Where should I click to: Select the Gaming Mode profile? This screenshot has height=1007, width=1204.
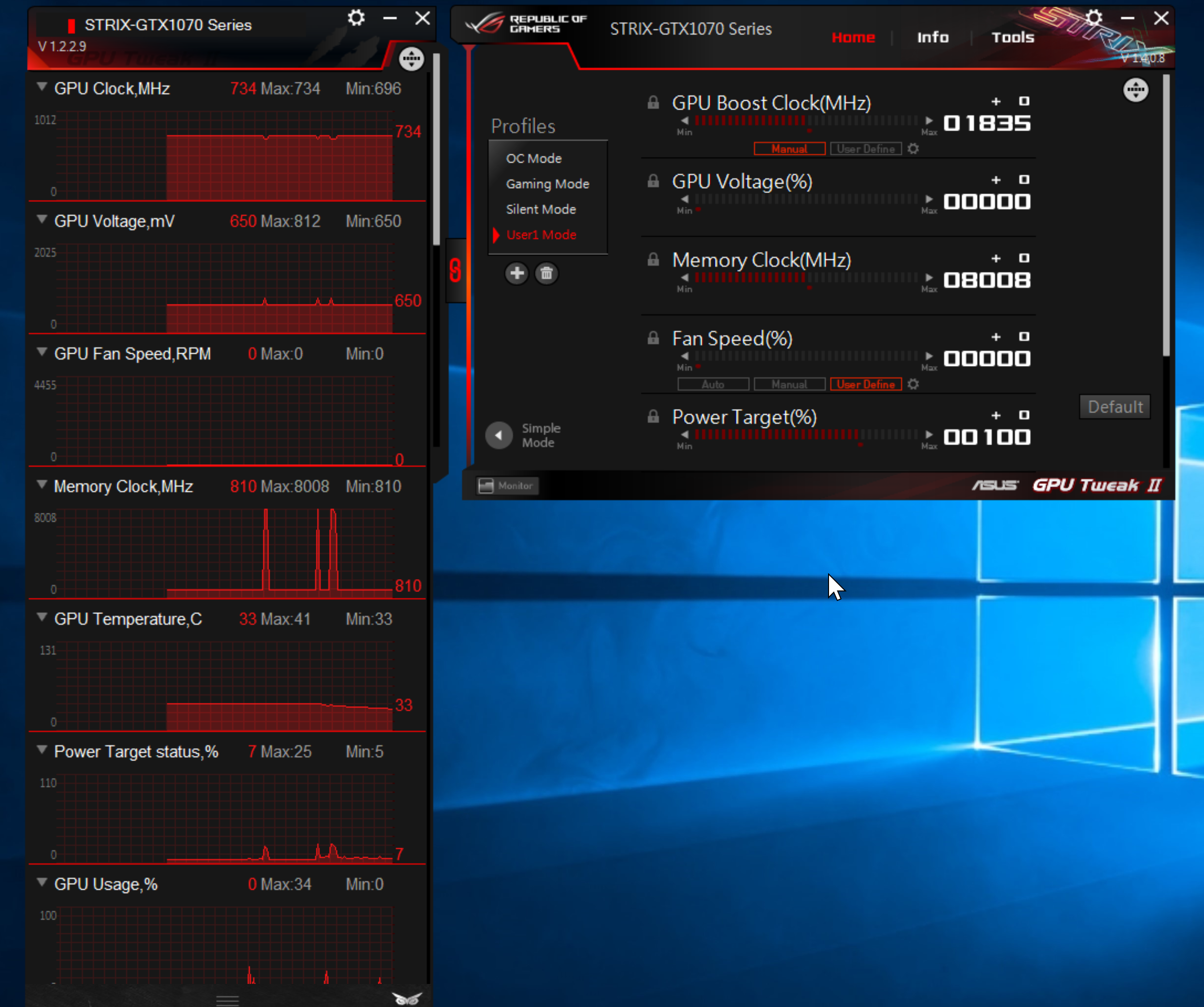coord(547,184)
